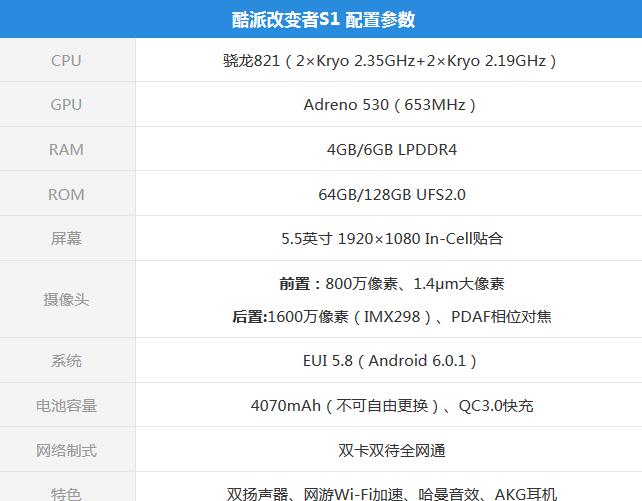Select the 电池容量 label cell

68,405
